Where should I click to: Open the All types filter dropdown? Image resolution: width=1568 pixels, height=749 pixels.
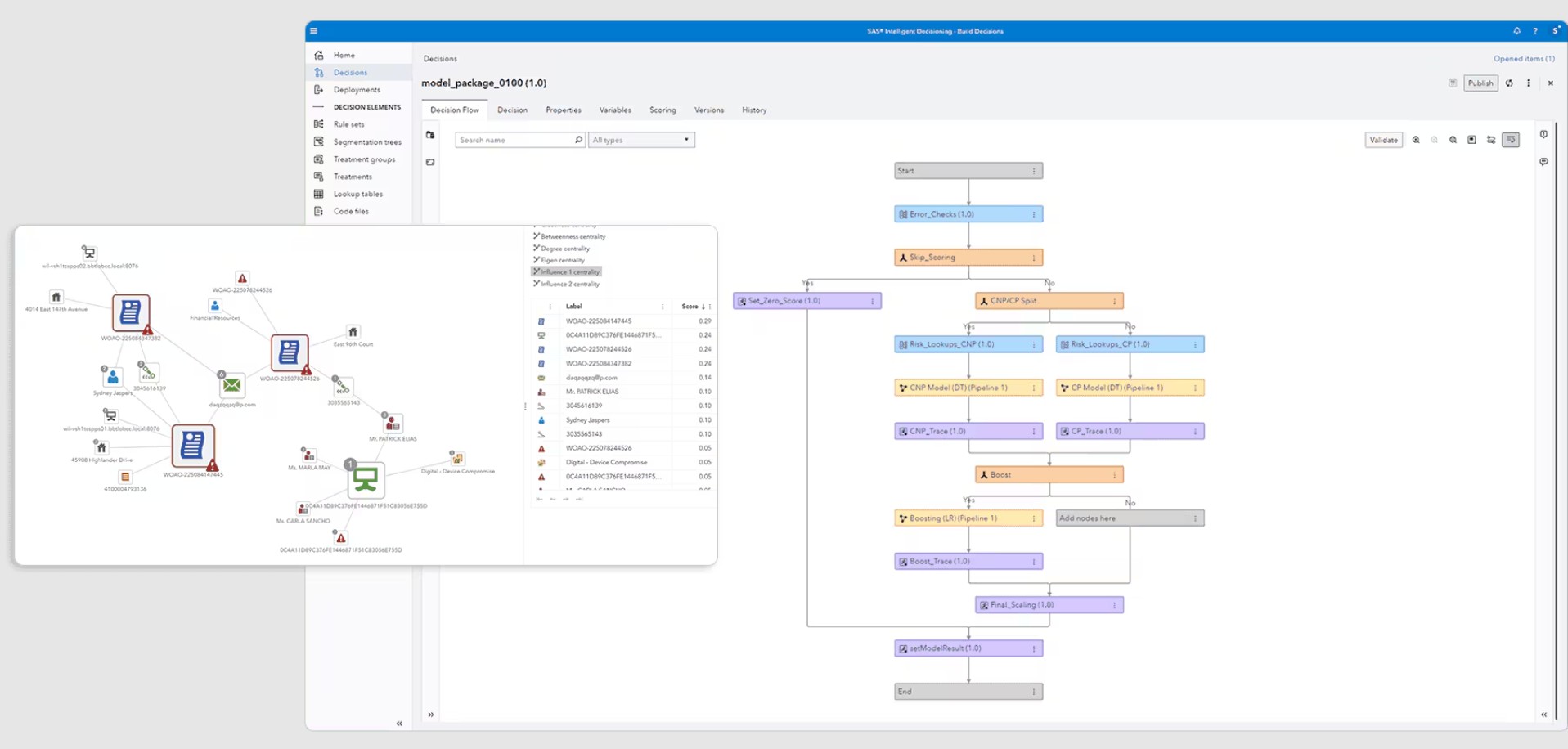pyautogui.click(x=641, y=140)
